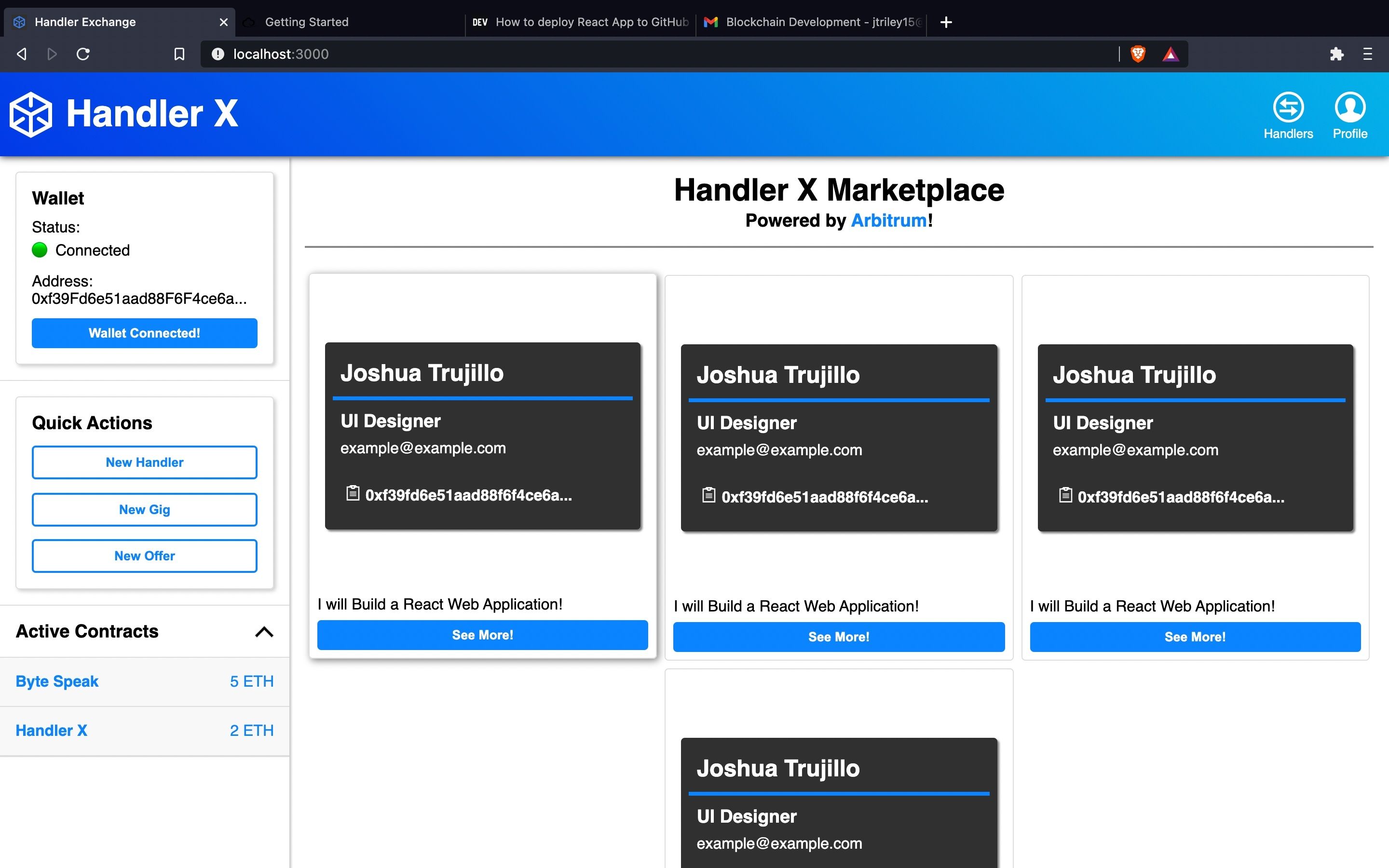Open the Profile user icon
This screenshot has height=868, width=1389.
point(1349,107)
